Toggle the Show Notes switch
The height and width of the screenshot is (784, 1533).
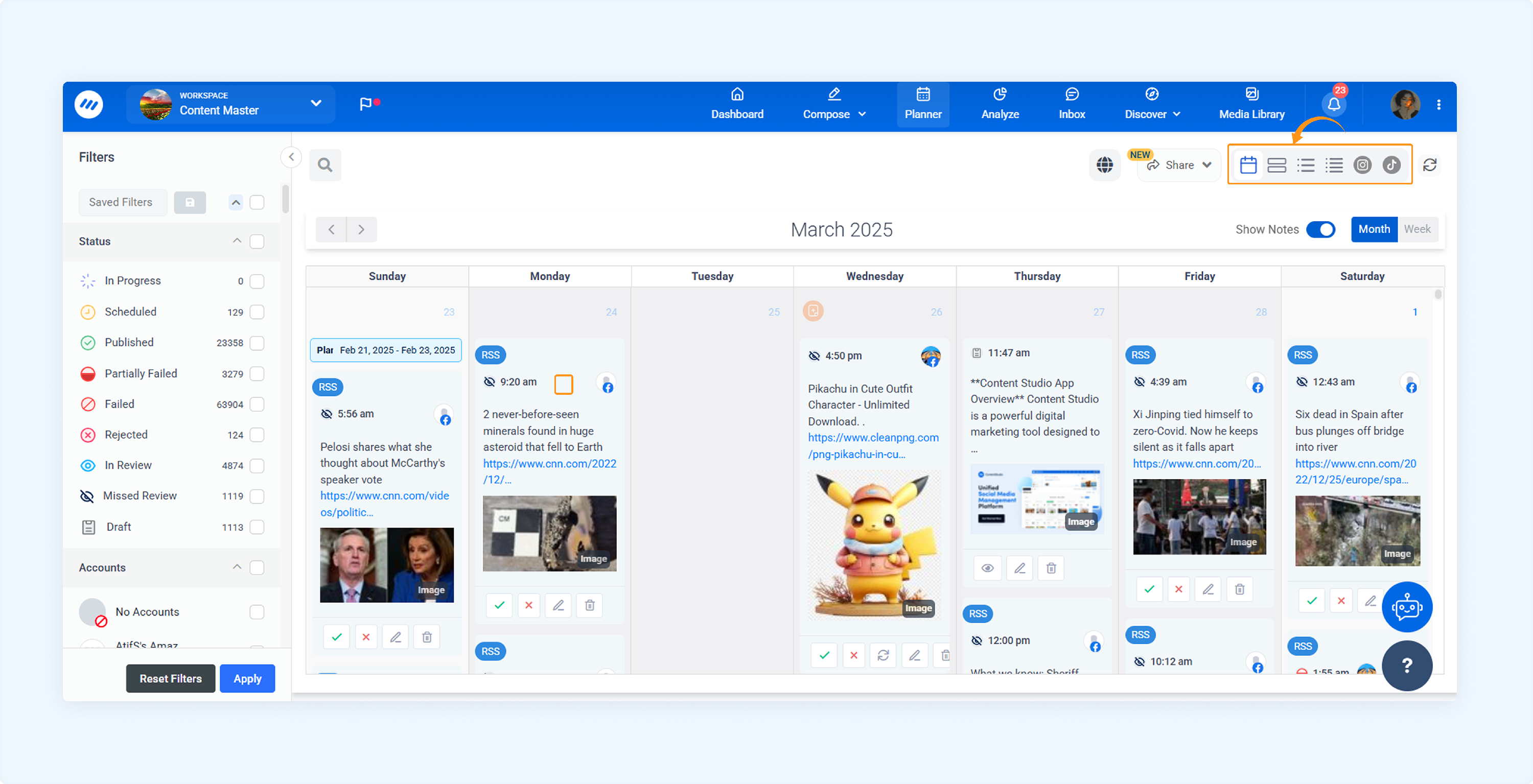click(1320, 230)
